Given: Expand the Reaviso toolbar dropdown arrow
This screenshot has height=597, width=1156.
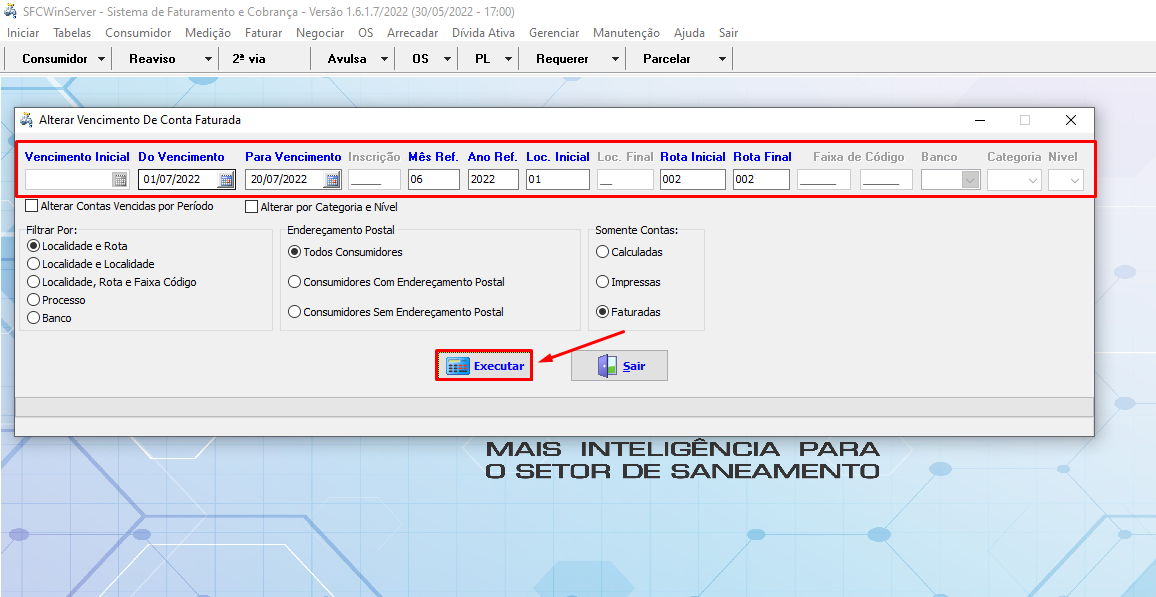Looking at the screenshot, I should point(208,59).
